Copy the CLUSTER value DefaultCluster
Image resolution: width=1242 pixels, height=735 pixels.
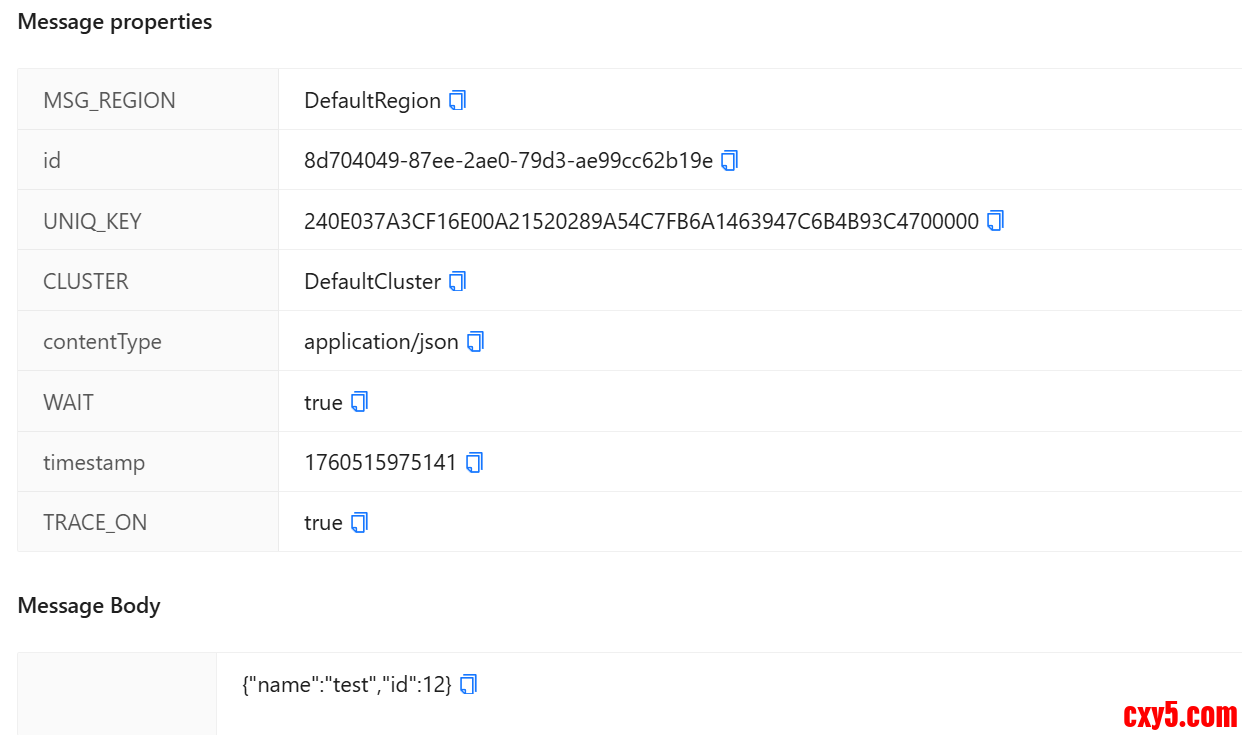pos(458,282)
